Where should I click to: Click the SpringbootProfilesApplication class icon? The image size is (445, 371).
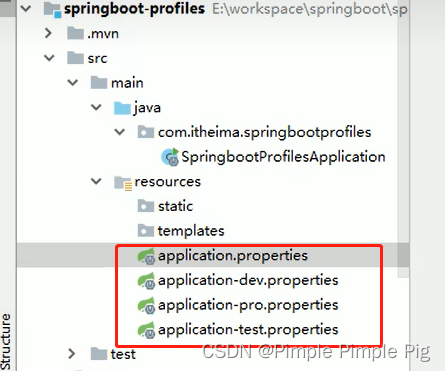click(170, 157)
